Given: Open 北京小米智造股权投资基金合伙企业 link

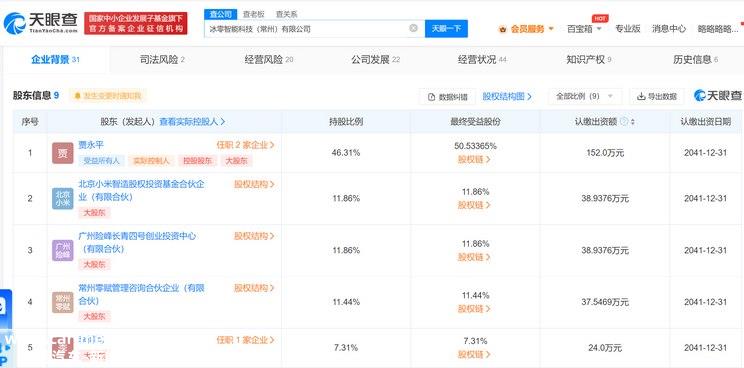Looking at the screenshot, I should [141, 190].
